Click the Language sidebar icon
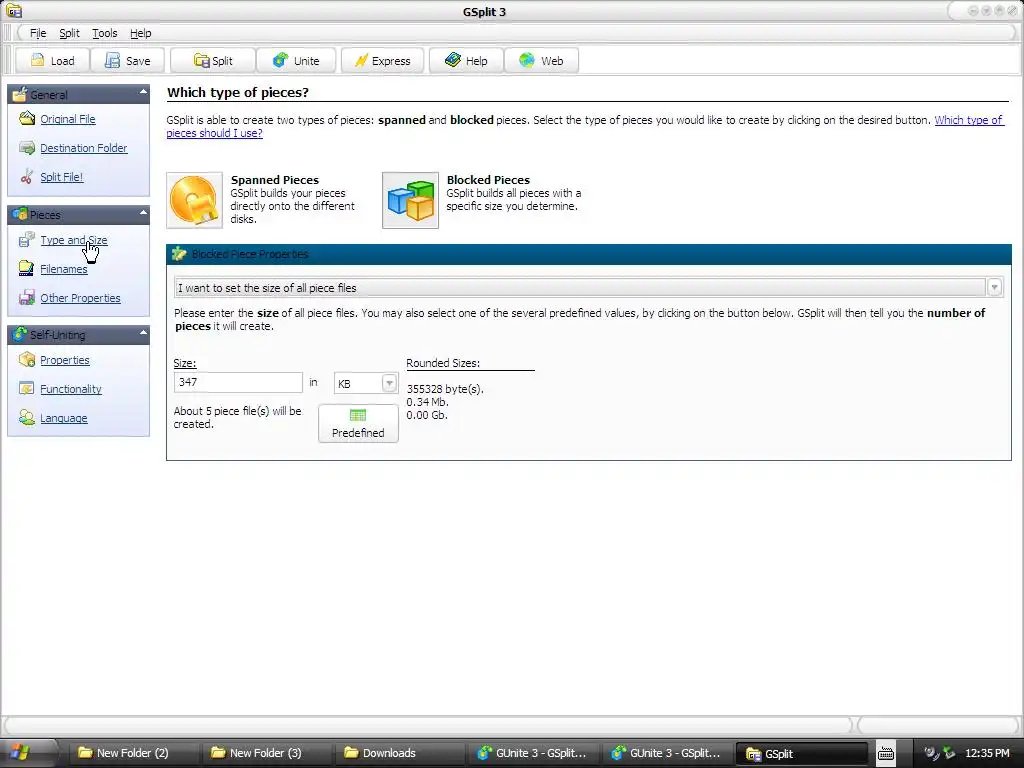This screenshot has width=1024, height=768. pyautogui.click(x=27, y=417)
